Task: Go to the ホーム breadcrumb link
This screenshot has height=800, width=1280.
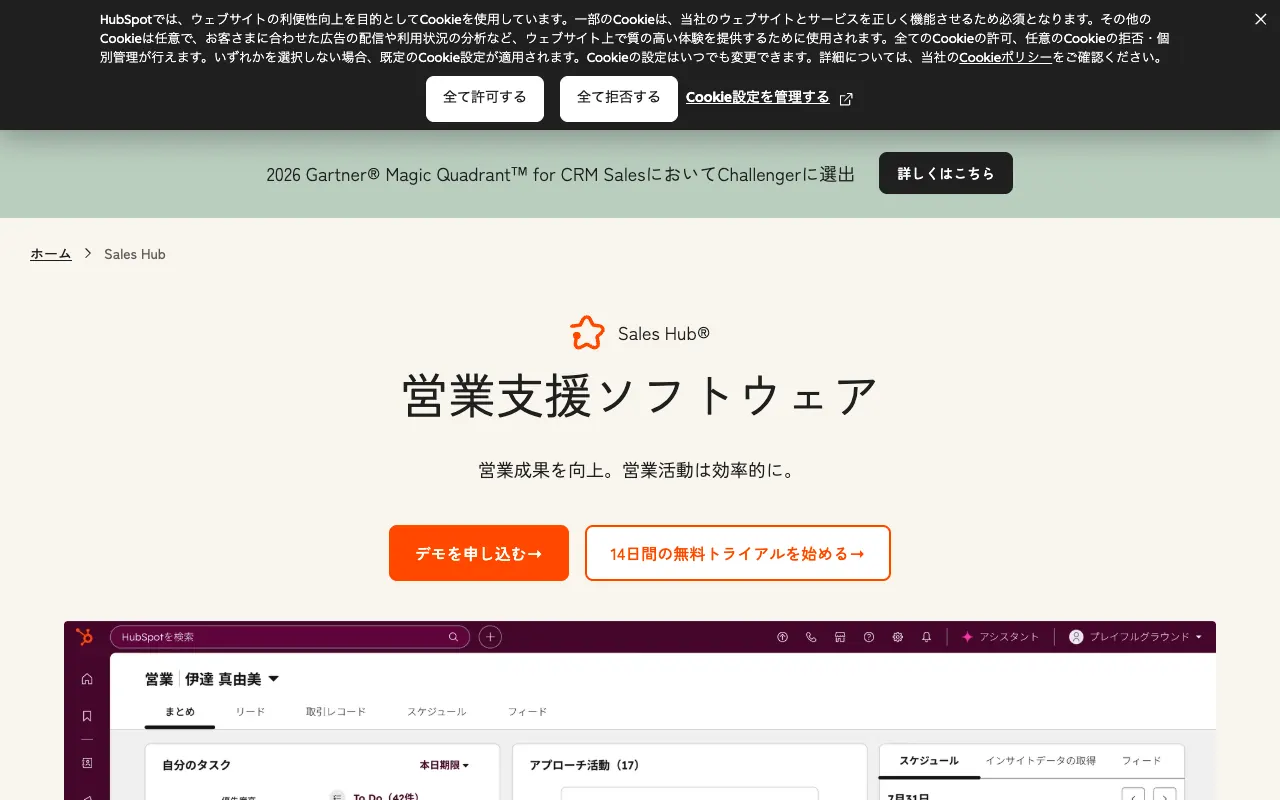Action: coord(51,254)
